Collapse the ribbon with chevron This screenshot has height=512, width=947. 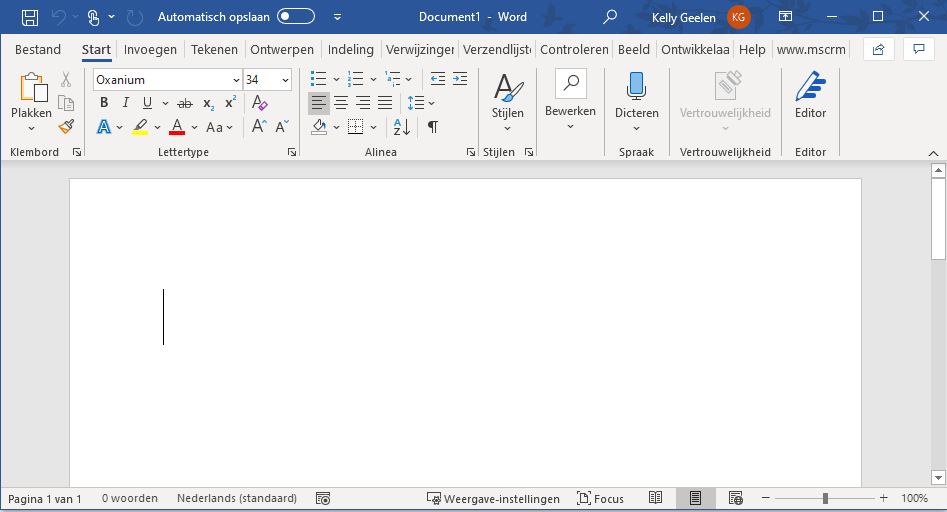tap(933, 153)
